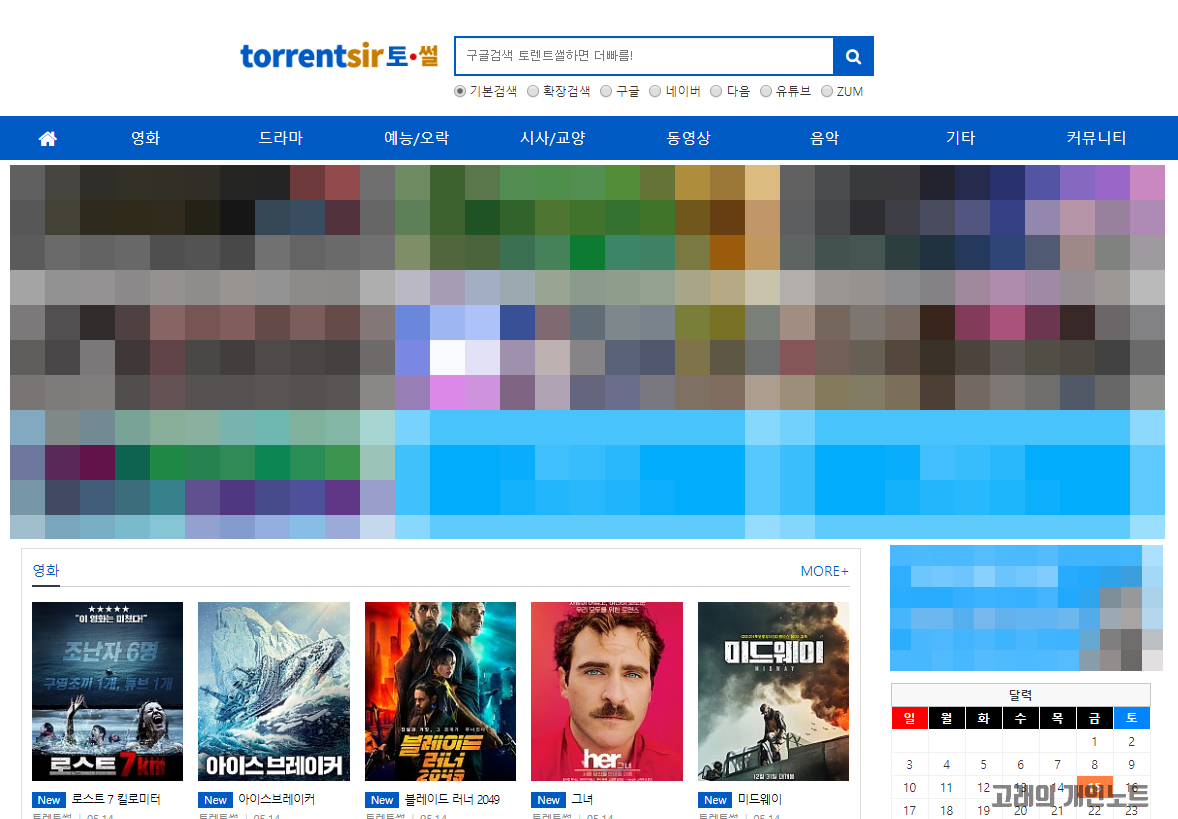Open the torrentsir logo link
This screenshot has width=1178, height=819.
coord(339,56)
